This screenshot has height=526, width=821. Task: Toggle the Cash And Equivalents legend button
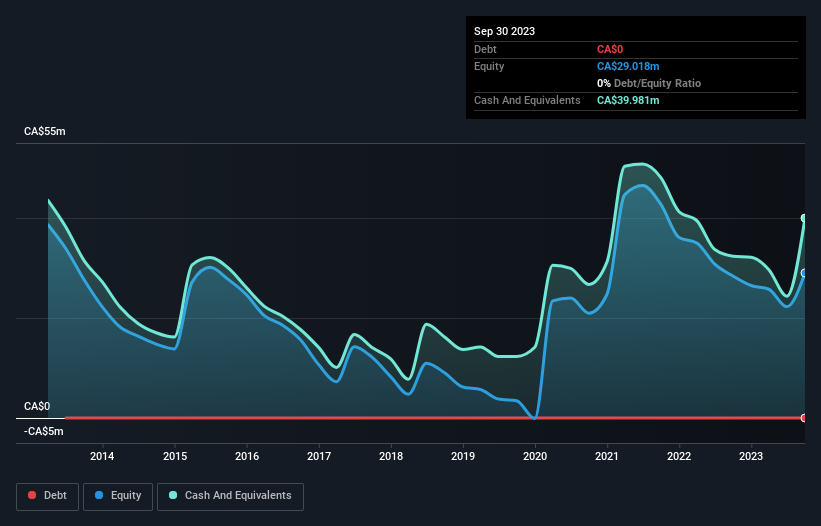pos(230,496)
